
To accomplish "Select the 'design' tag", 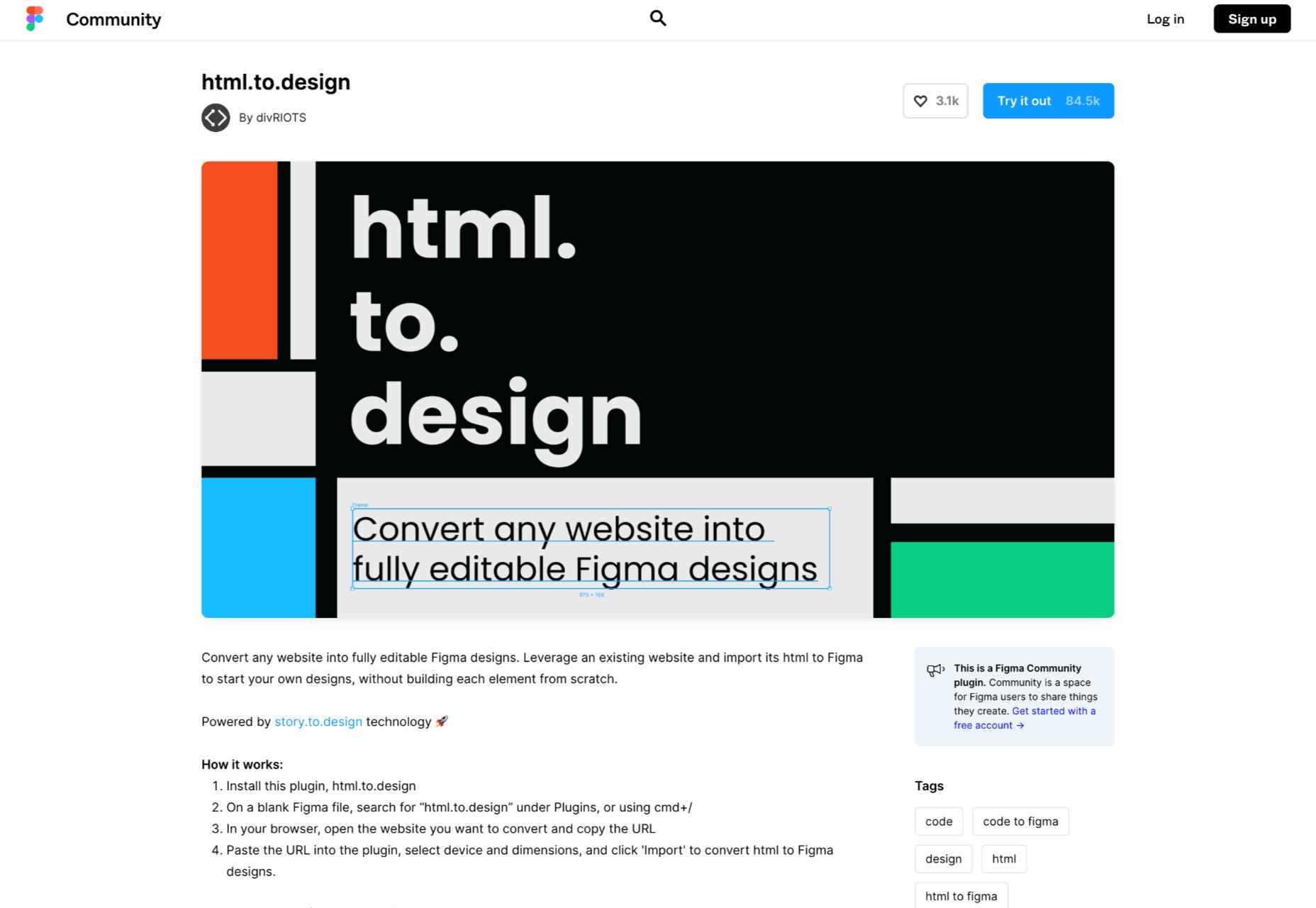I will click(x=943, y=859).
